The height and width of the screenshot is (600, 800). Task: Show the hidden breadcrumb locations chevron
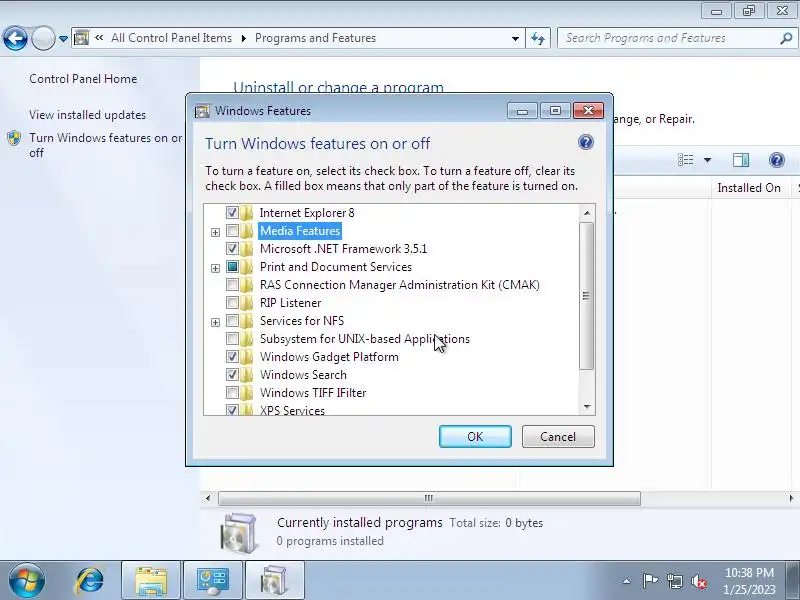click(x=99, y=38)
